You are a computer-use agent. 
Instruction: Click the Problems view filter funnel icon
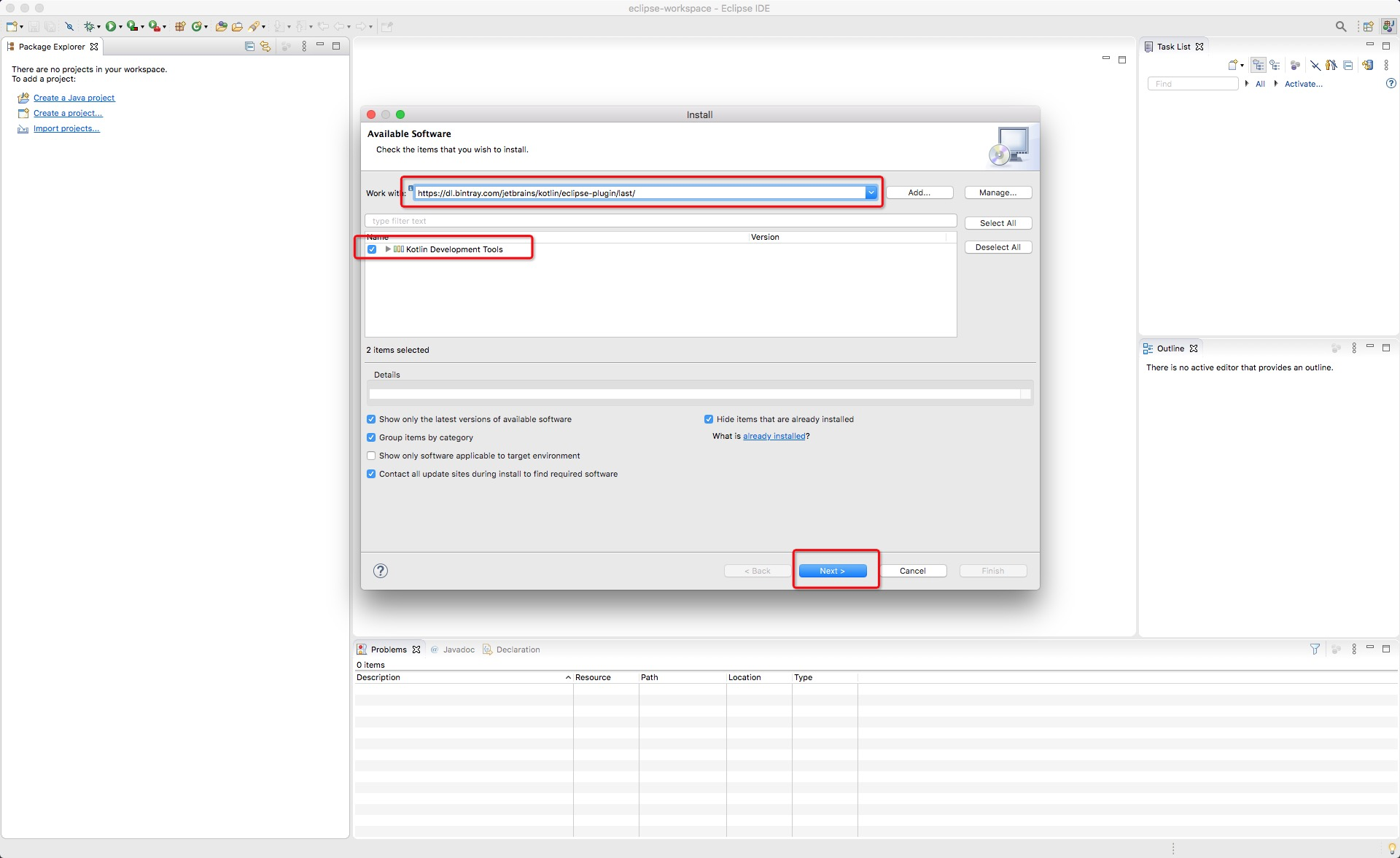click(1315, 649)
